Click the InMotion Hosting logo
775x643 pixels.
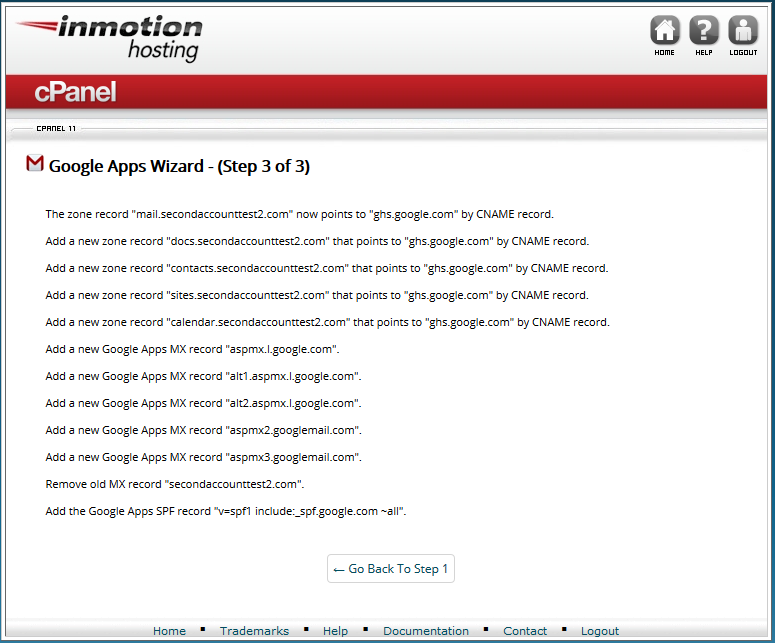pos(110,38)
